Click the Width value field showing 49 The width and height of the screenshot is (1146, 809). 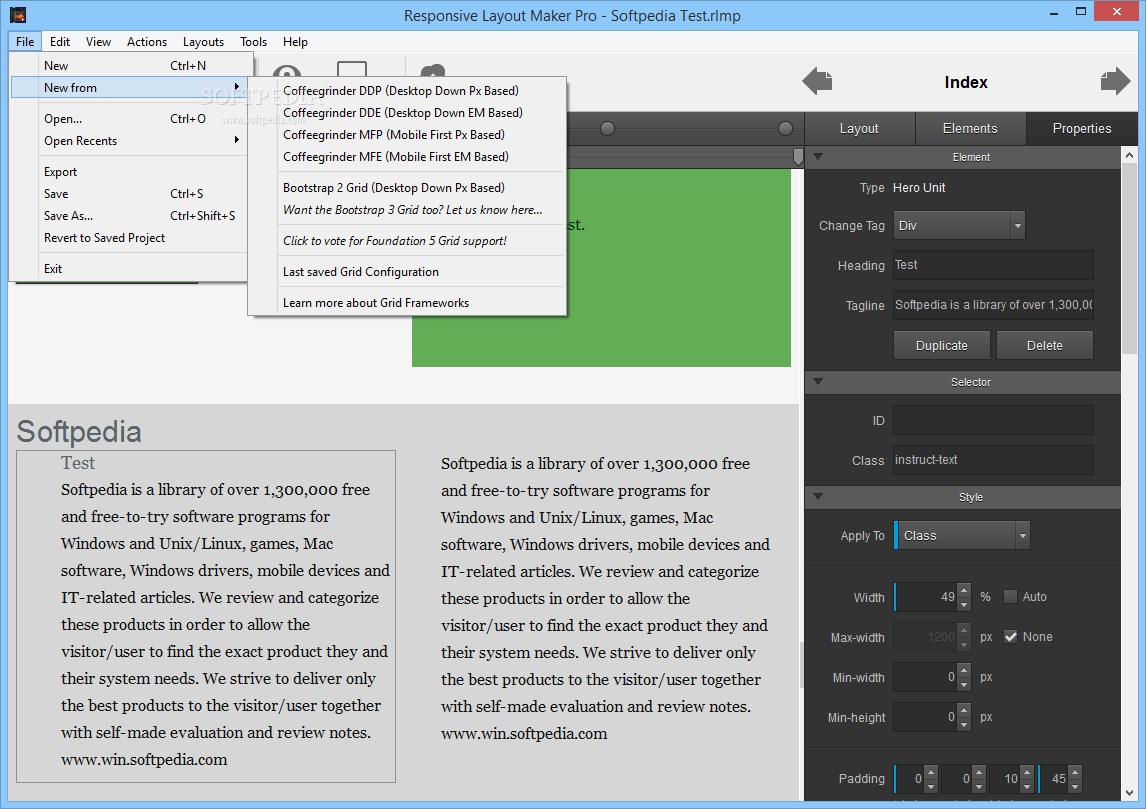click(x=927, y=597)
